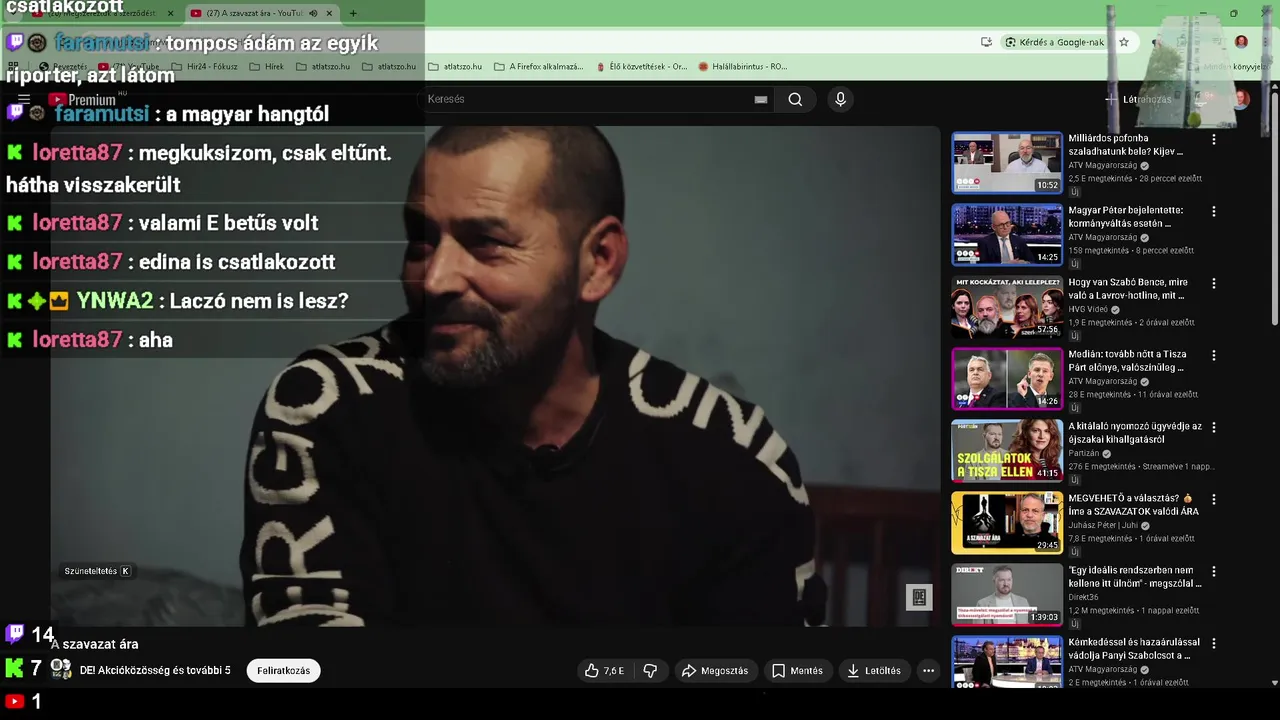Start voice search with the microphone icon
The image size is (1280, 720).
tap(840, 99)
